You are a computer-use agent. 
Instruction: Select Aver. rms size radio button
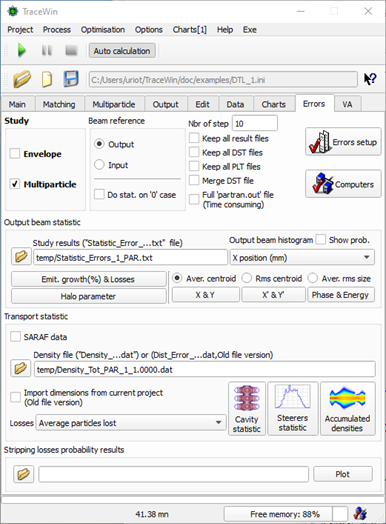[x=313, y=278]
